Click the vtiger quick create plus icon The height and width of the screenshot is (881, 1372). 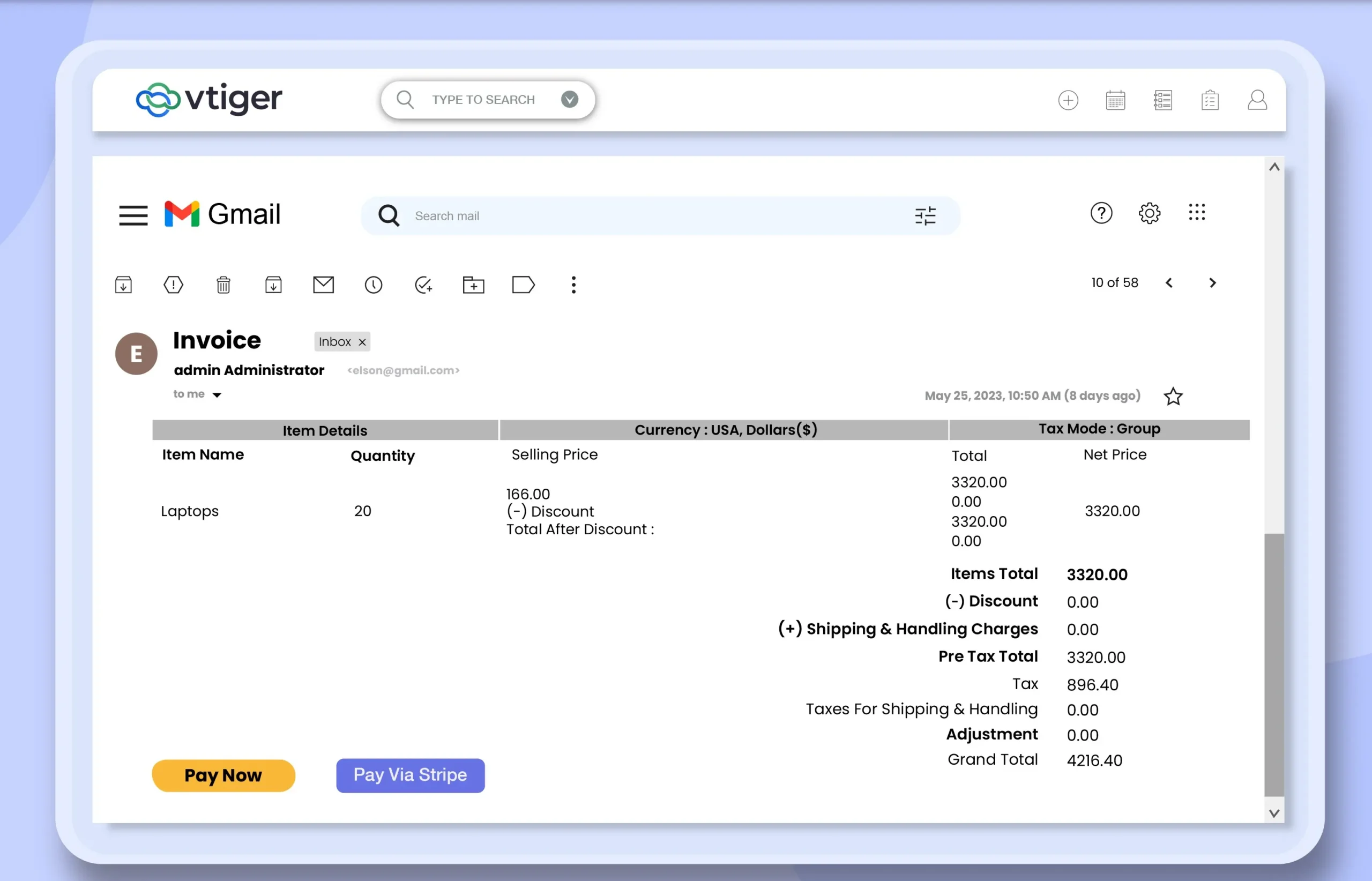1068,100
